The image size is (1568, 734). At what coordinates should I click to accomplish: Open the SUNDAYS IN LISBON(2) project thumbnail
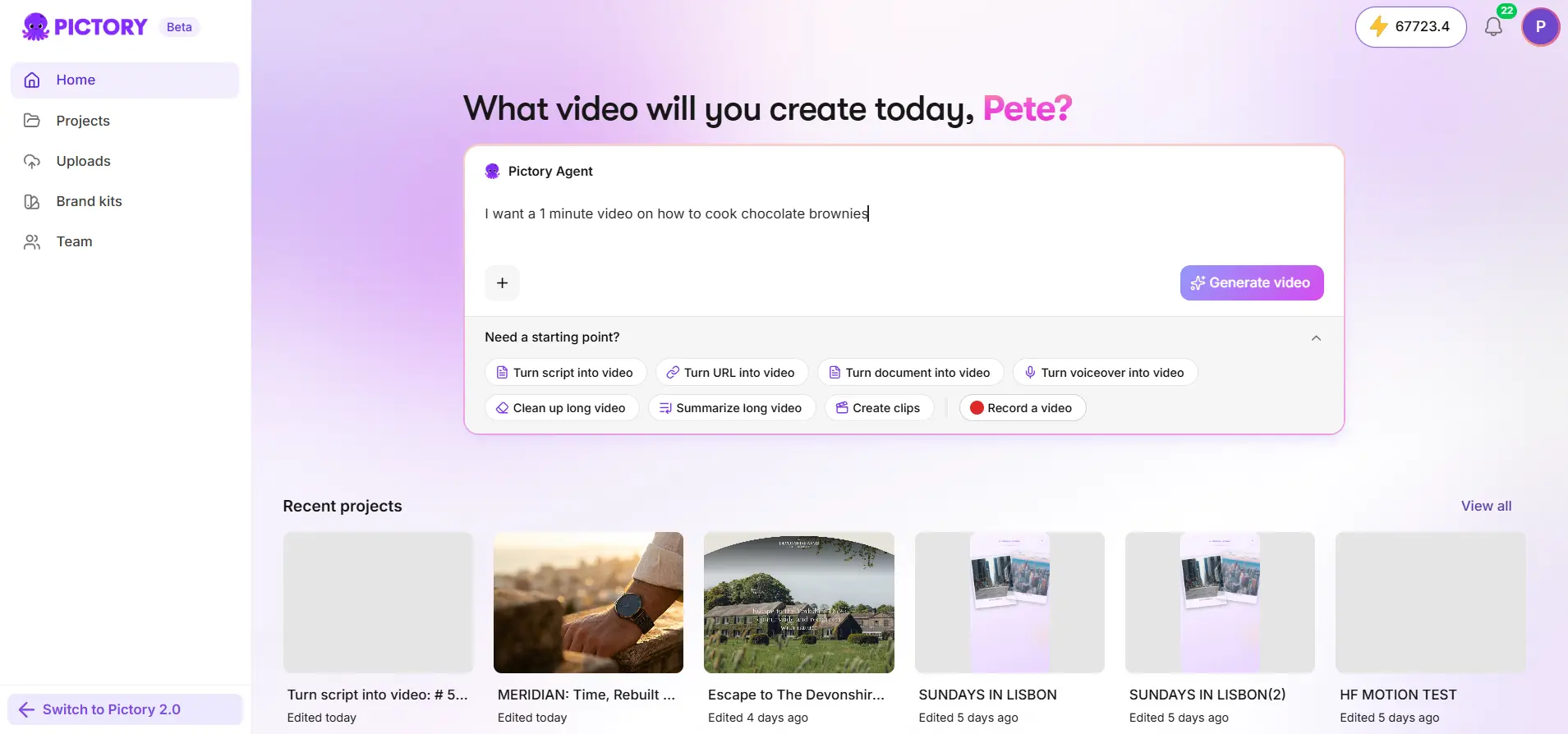pyautogui.click(x=1220, y=603)
